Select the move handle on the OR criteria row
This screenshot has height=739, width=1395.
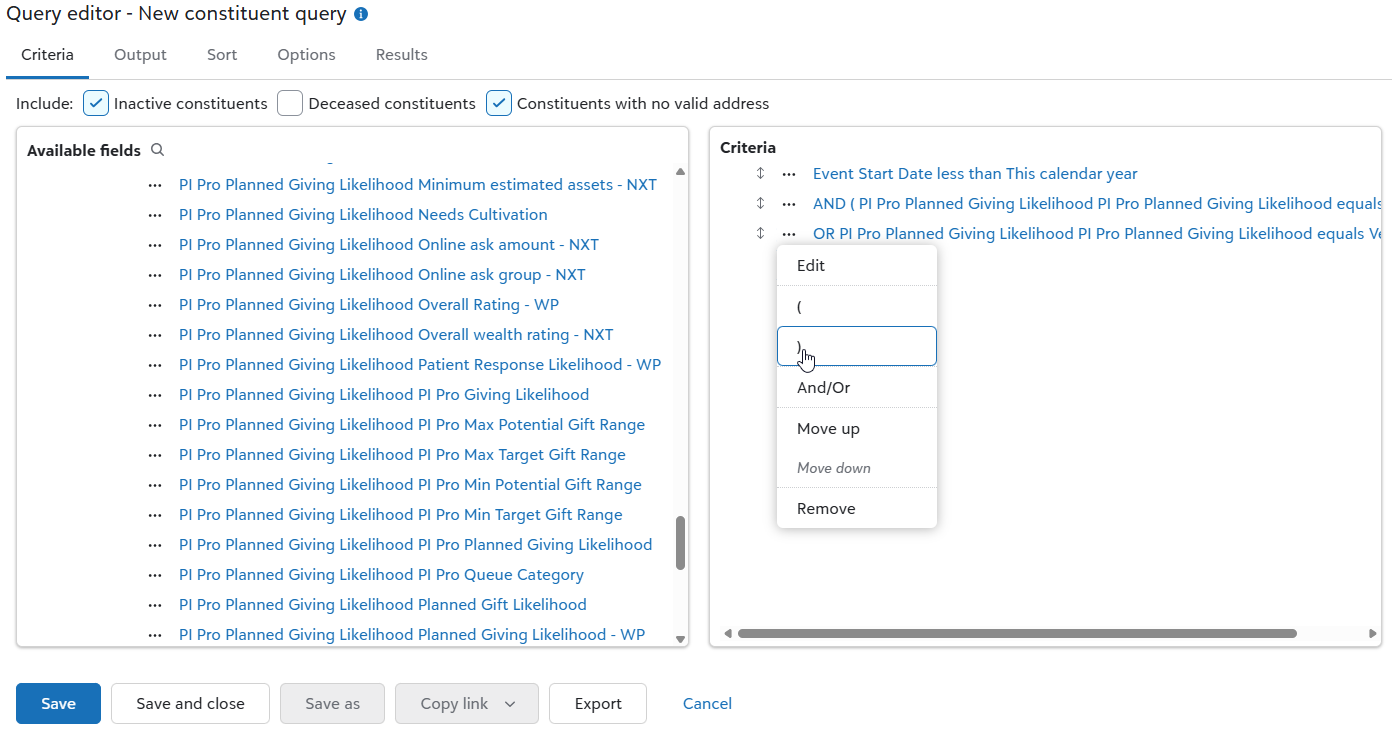coord(760,233)
